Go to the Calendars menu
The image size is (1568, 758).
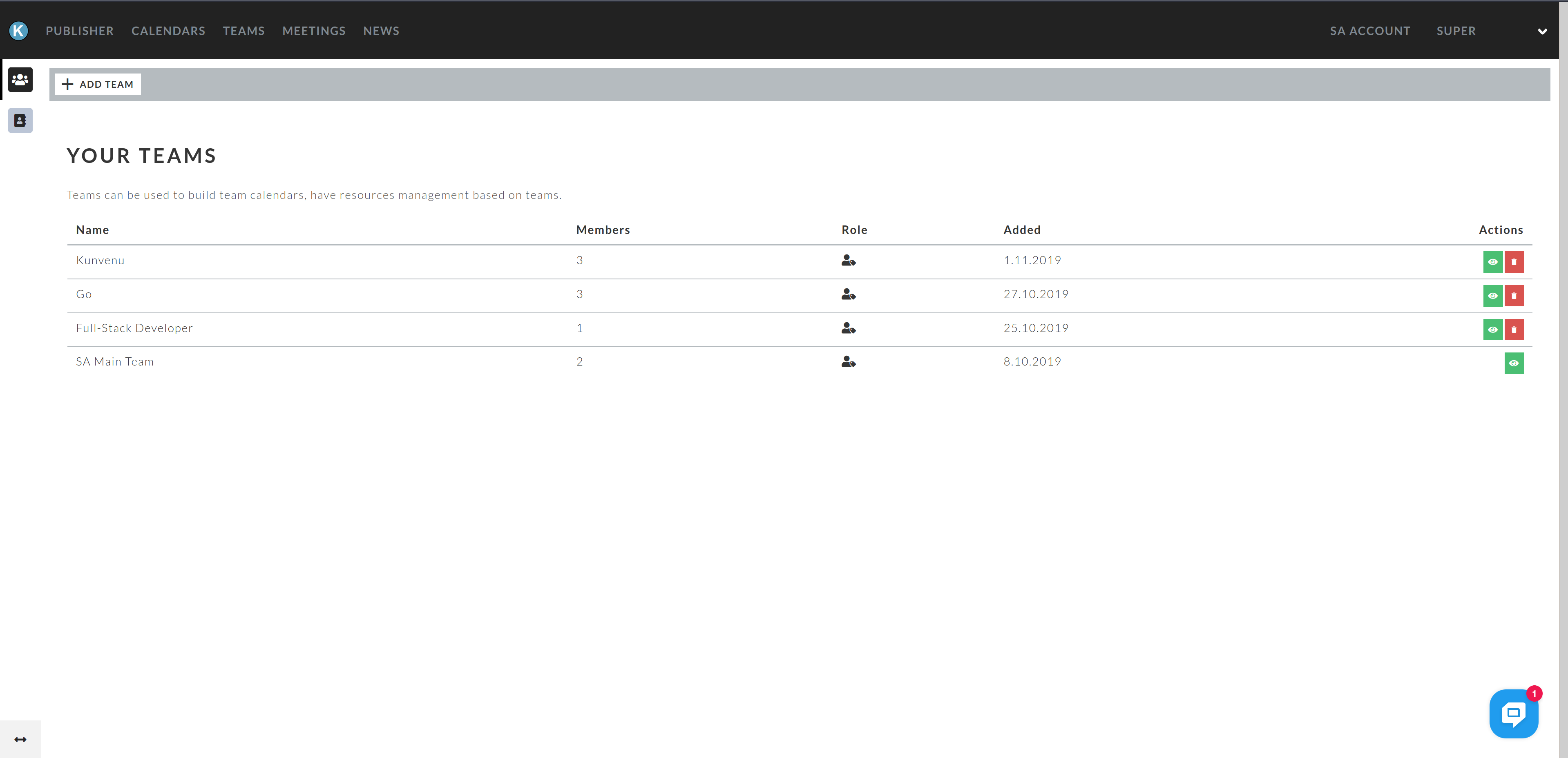coord(168,31)
